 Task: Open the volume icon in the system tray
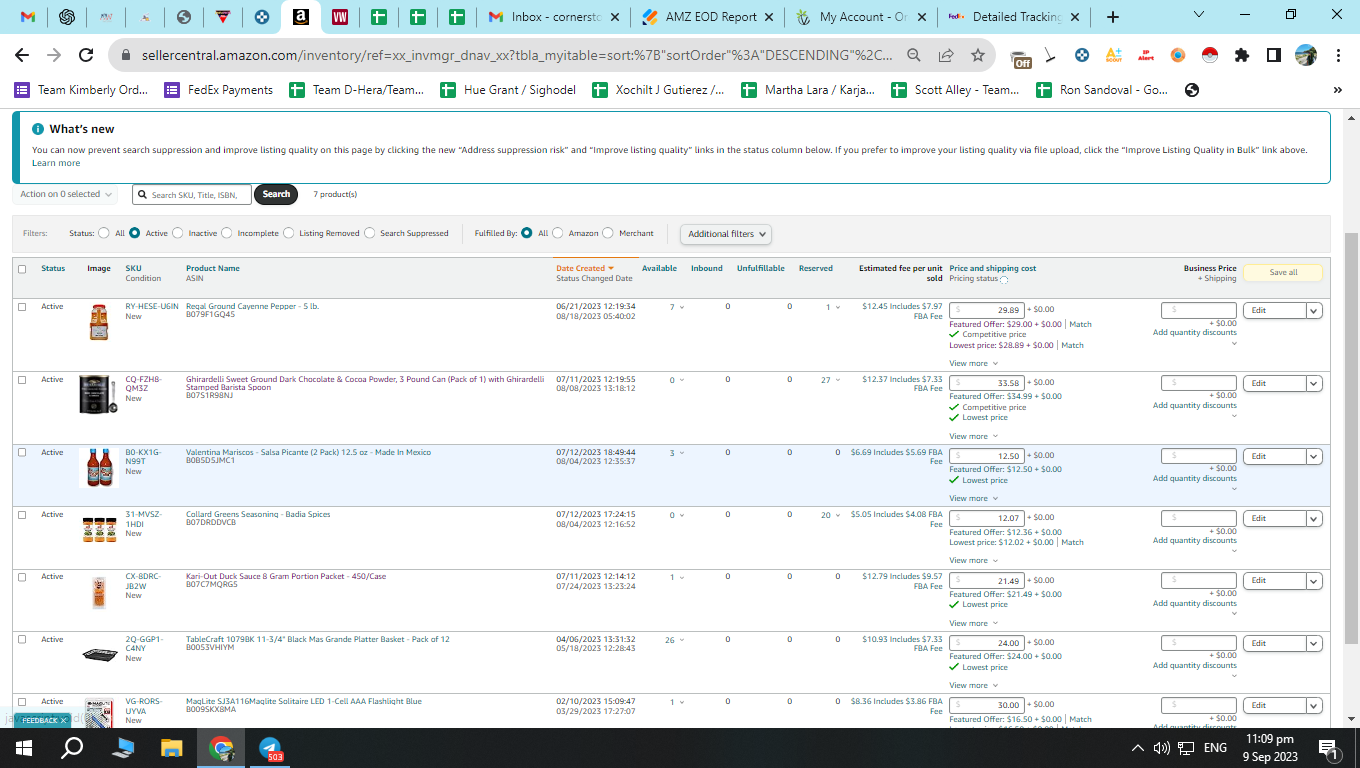1162,748
